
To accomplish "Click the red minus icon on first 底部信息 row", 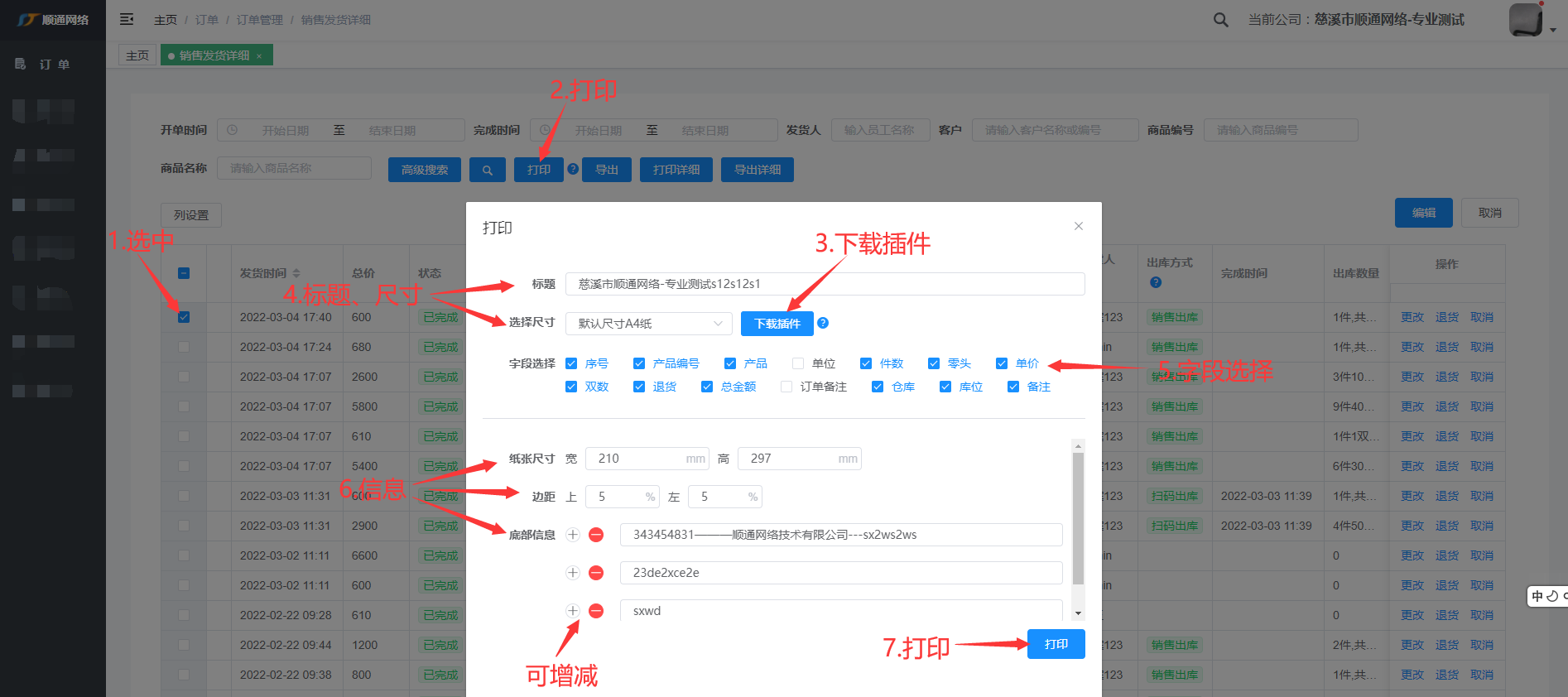I will 595,535.
